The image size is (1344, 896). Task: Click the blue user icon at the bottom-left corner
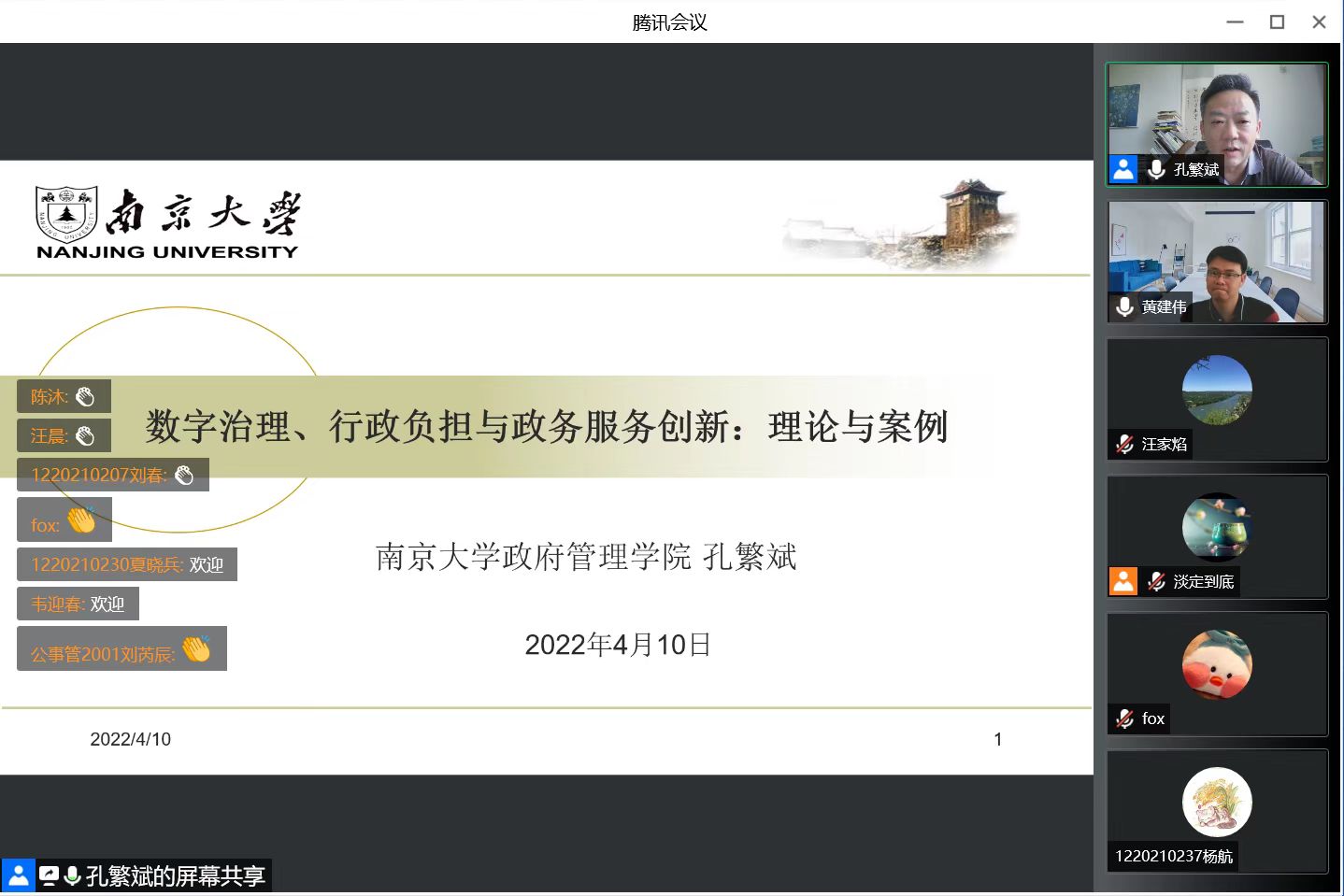18,875
